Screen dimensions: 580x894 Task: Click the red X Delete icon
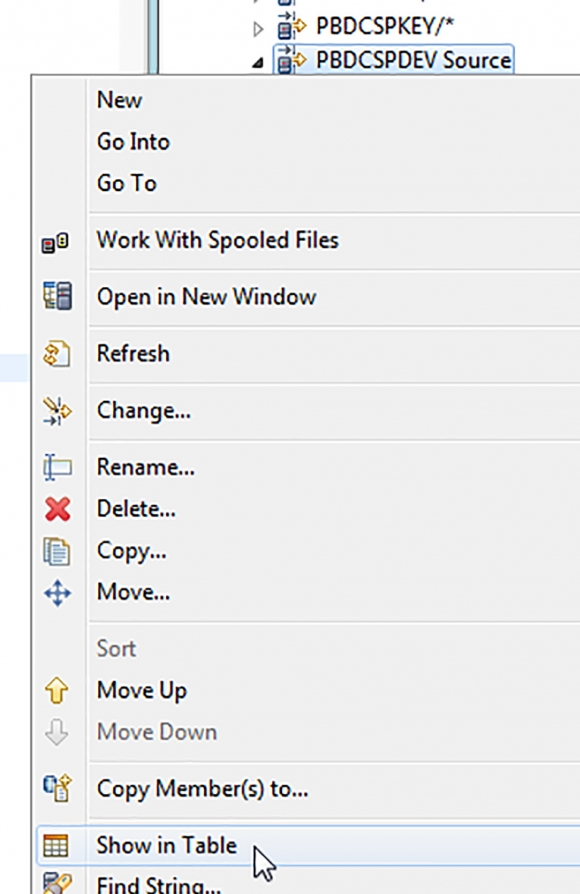pos(58,509)
